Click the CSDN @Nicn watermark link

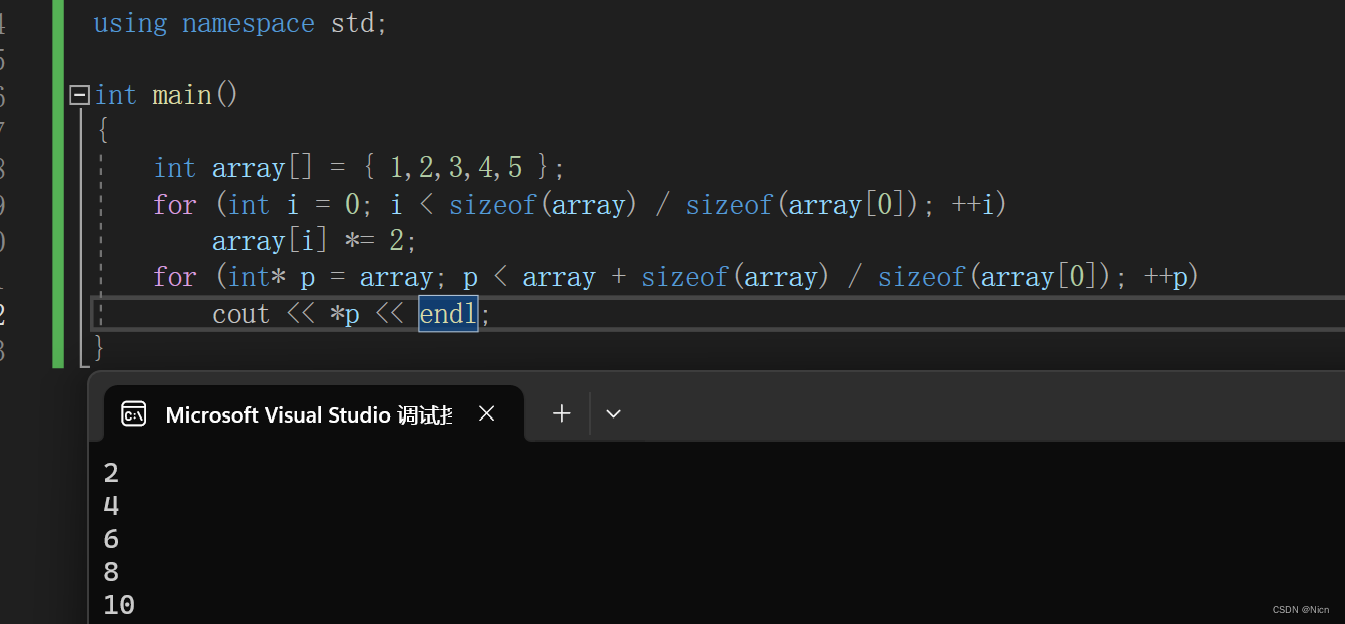coord(1300,609)
